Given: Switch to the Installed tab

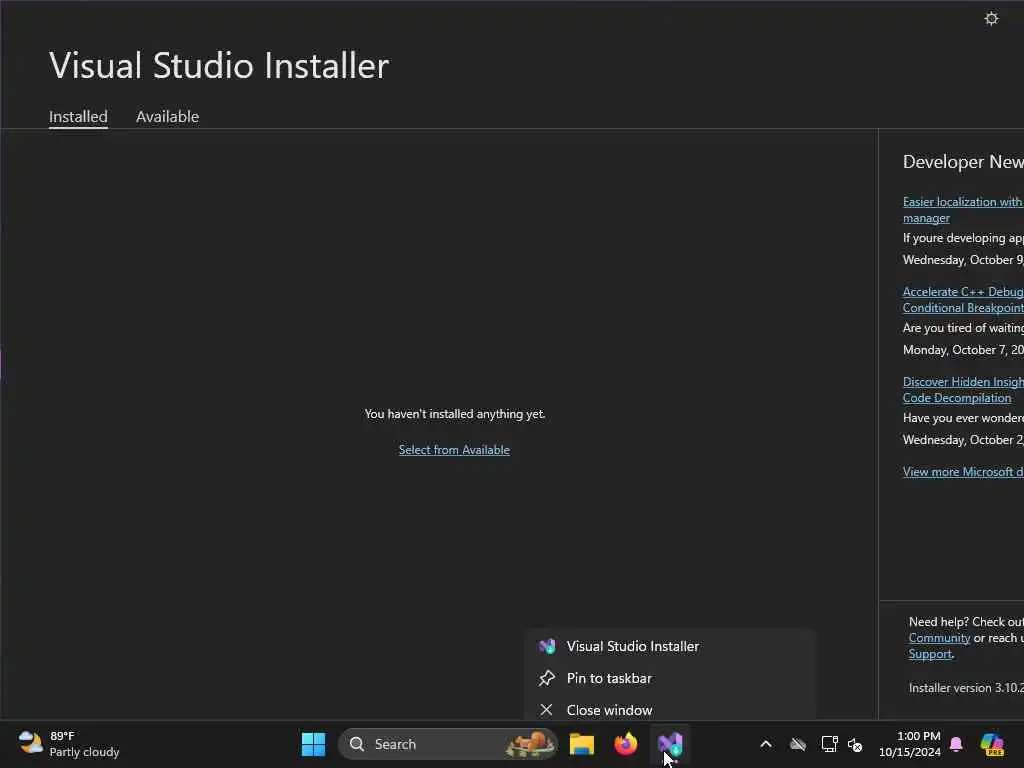Looking at the screenshot, I should 78,117.
